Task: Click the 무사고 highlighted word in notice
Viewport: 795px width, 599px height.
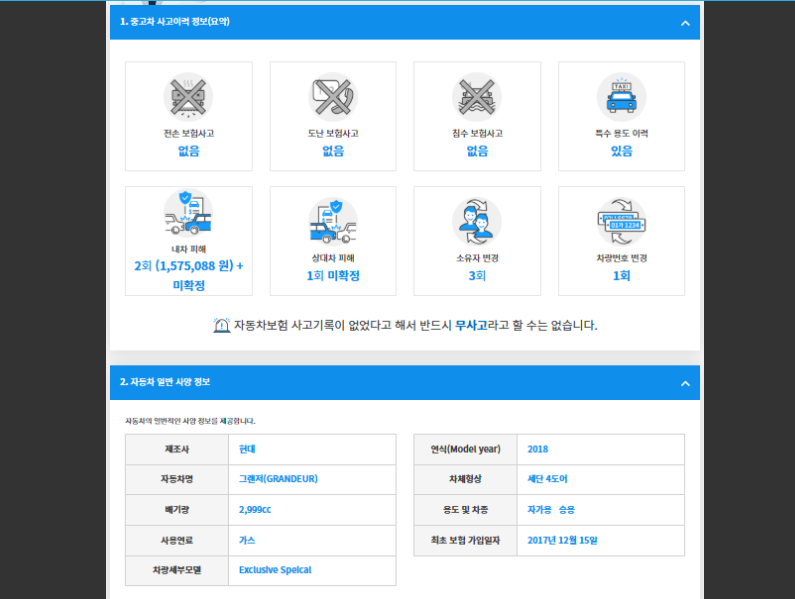Action: (x=471, y=325)
